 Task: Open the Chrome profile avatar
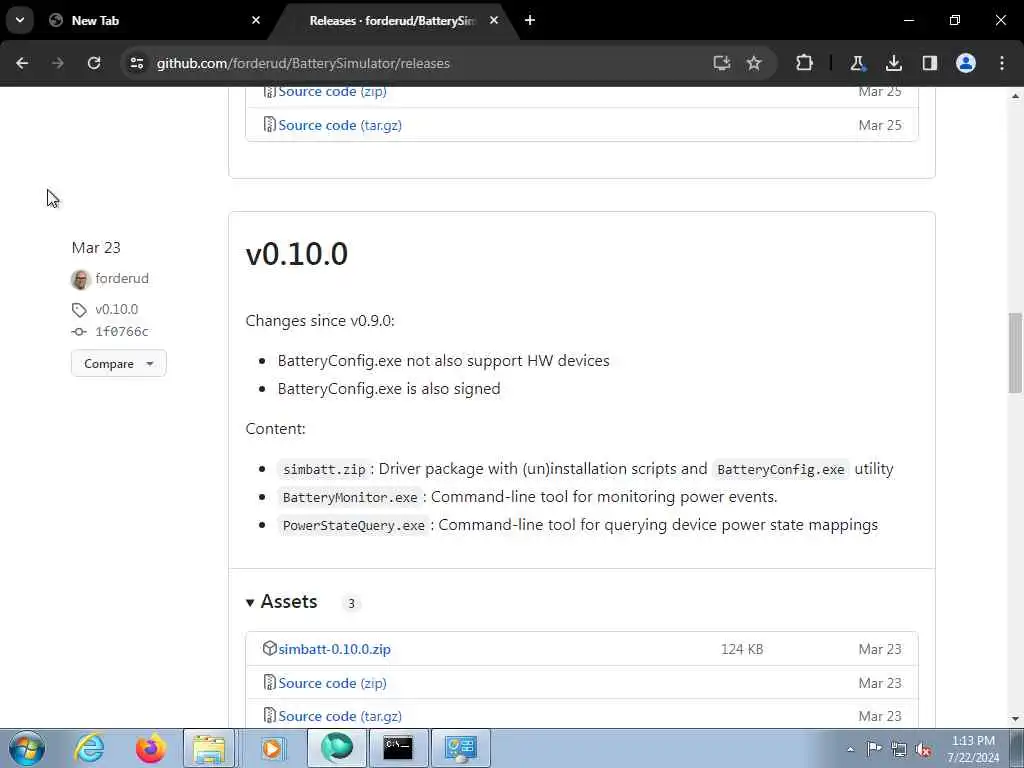(x=966, y=63)
